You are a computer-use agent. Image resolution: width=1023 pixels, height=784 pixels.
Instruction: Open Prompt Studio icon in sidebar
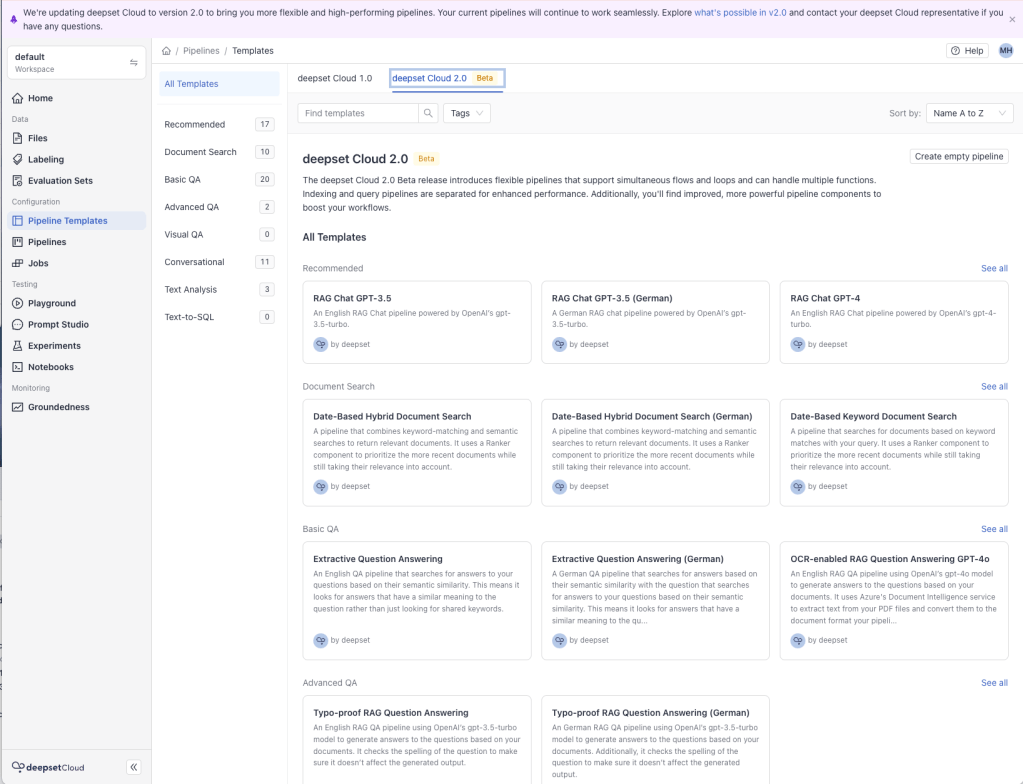pyautogui.click(x=18, y=324)
